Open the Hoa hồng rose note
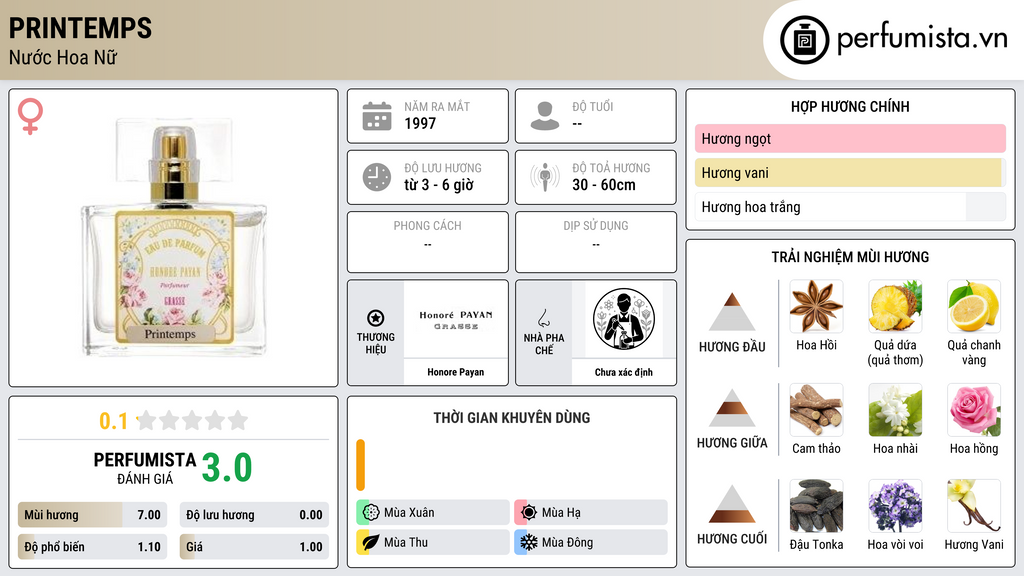Viewport: 1024px width, 576px height. 974,409
